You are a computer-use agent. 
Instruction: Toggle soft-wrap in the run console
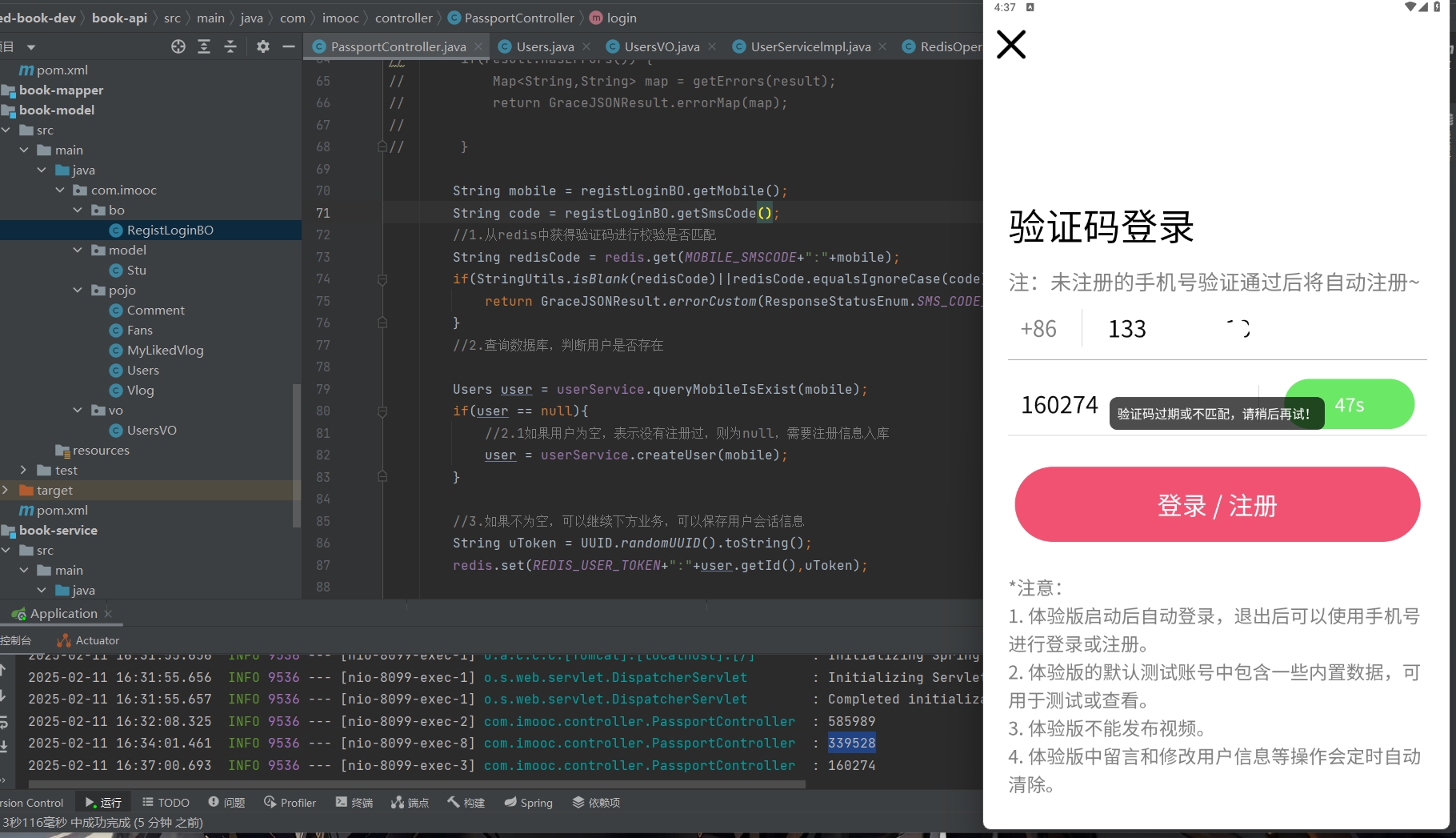[x=3, y=722]
